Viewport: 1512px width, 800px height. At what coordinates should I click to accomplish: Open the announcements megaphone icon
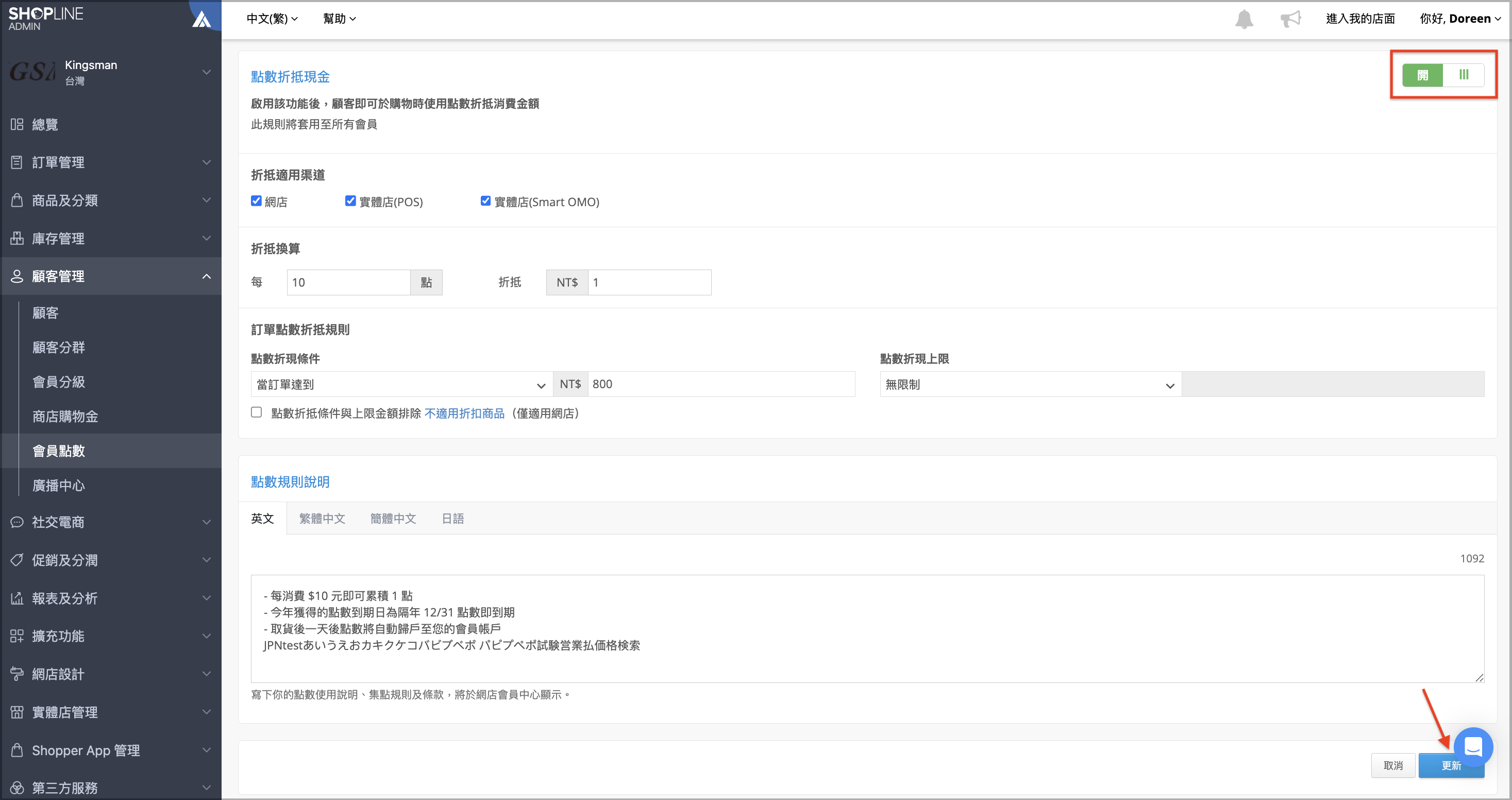1290,19
